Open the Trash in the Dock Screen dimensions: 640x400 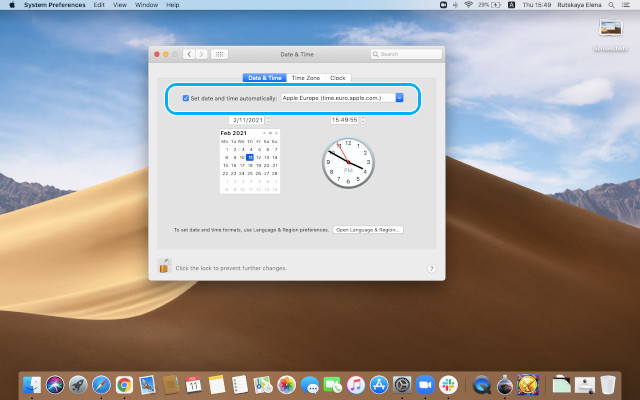pyautogui.click(x=608, y=385)
